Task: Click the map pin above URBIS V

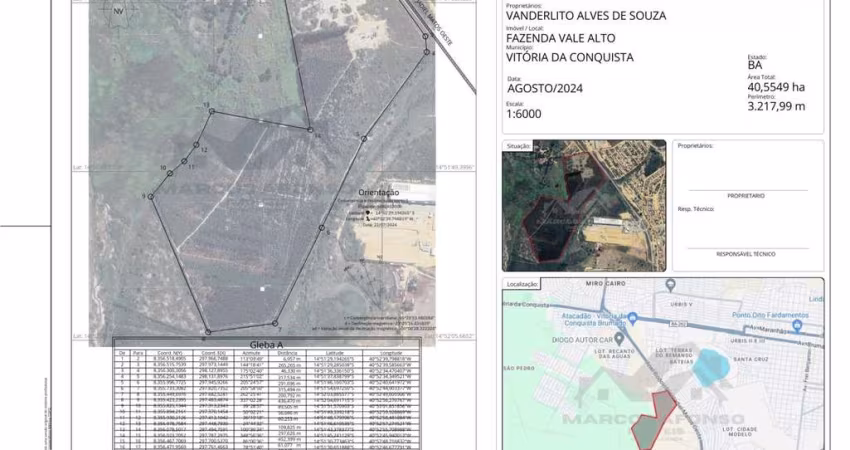Action: pos(671,285)
